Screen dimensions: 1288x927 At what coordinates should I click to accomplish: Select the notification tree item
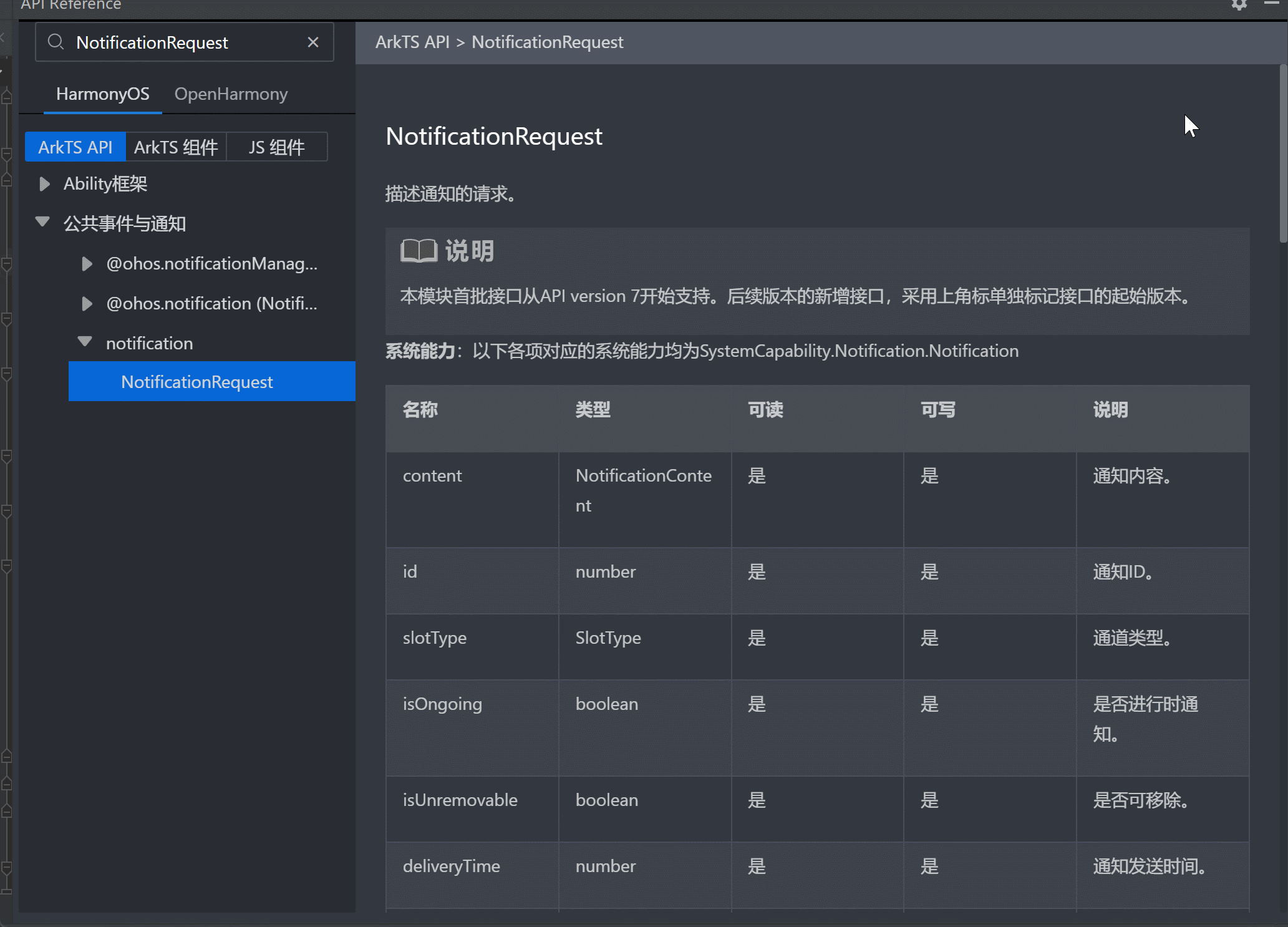coord(150,343)
